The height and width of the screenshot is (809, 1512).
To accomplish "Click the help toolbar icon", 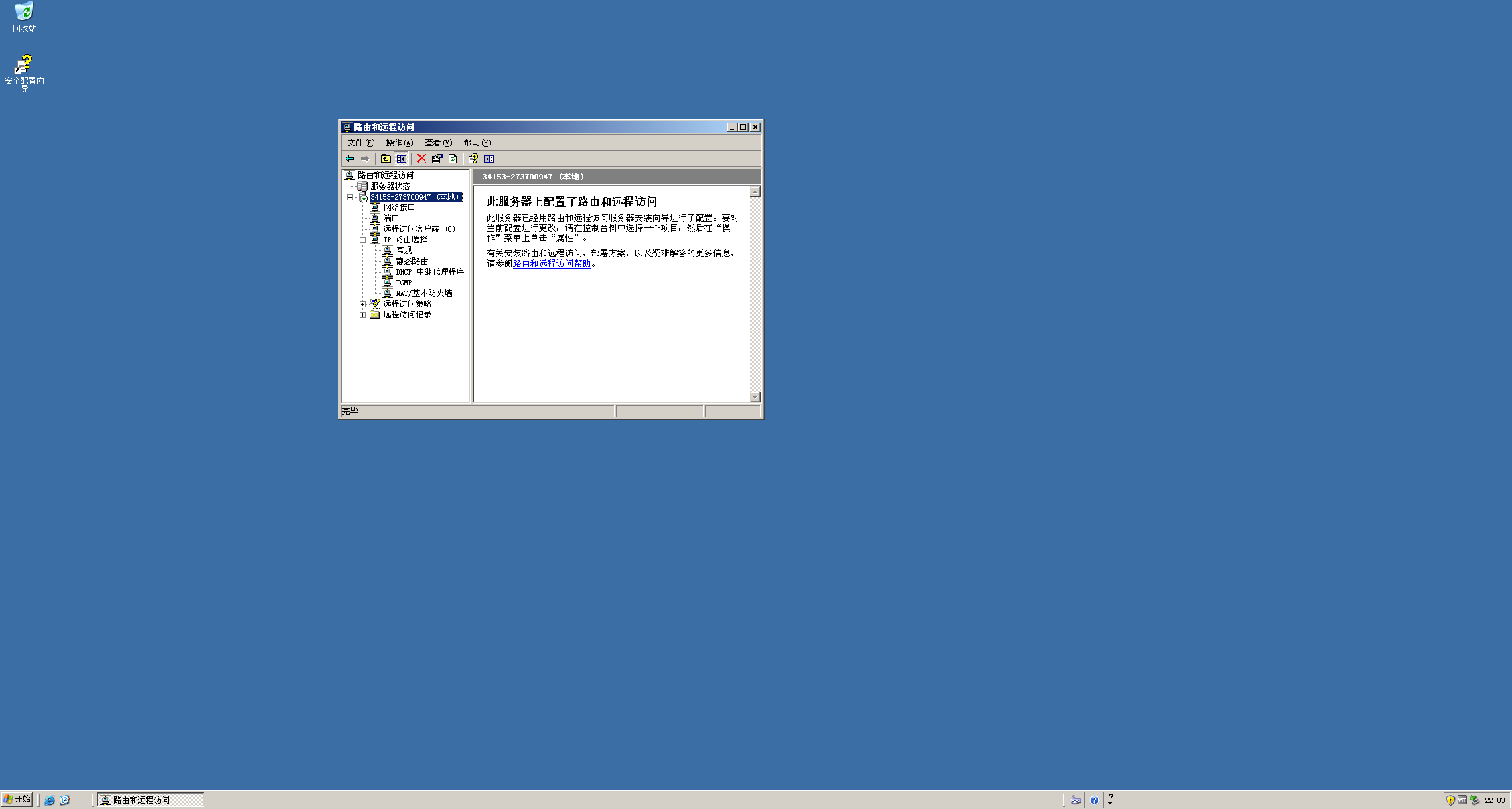I will (472, 159).
